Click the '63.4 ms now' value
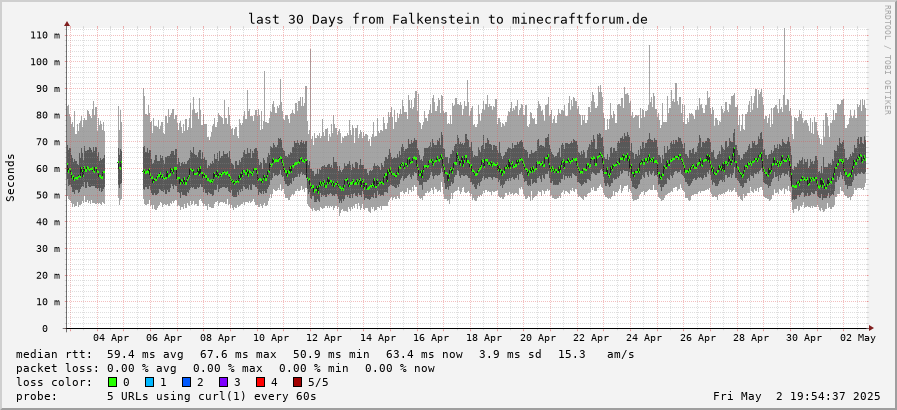897x410 pixels. (x=424, y=355)
